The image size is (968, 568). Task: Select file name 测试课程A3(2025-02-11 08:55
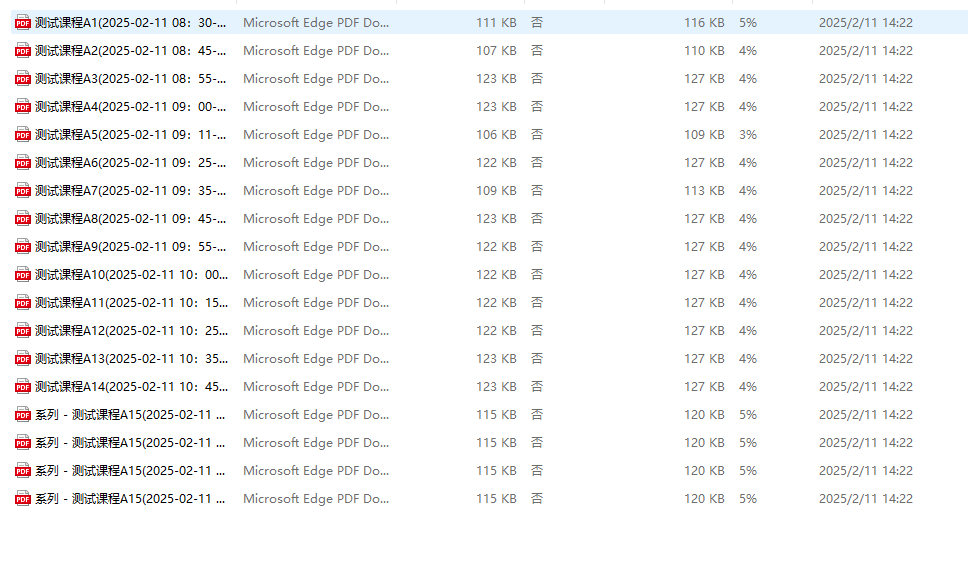click(x=130, y=78)
